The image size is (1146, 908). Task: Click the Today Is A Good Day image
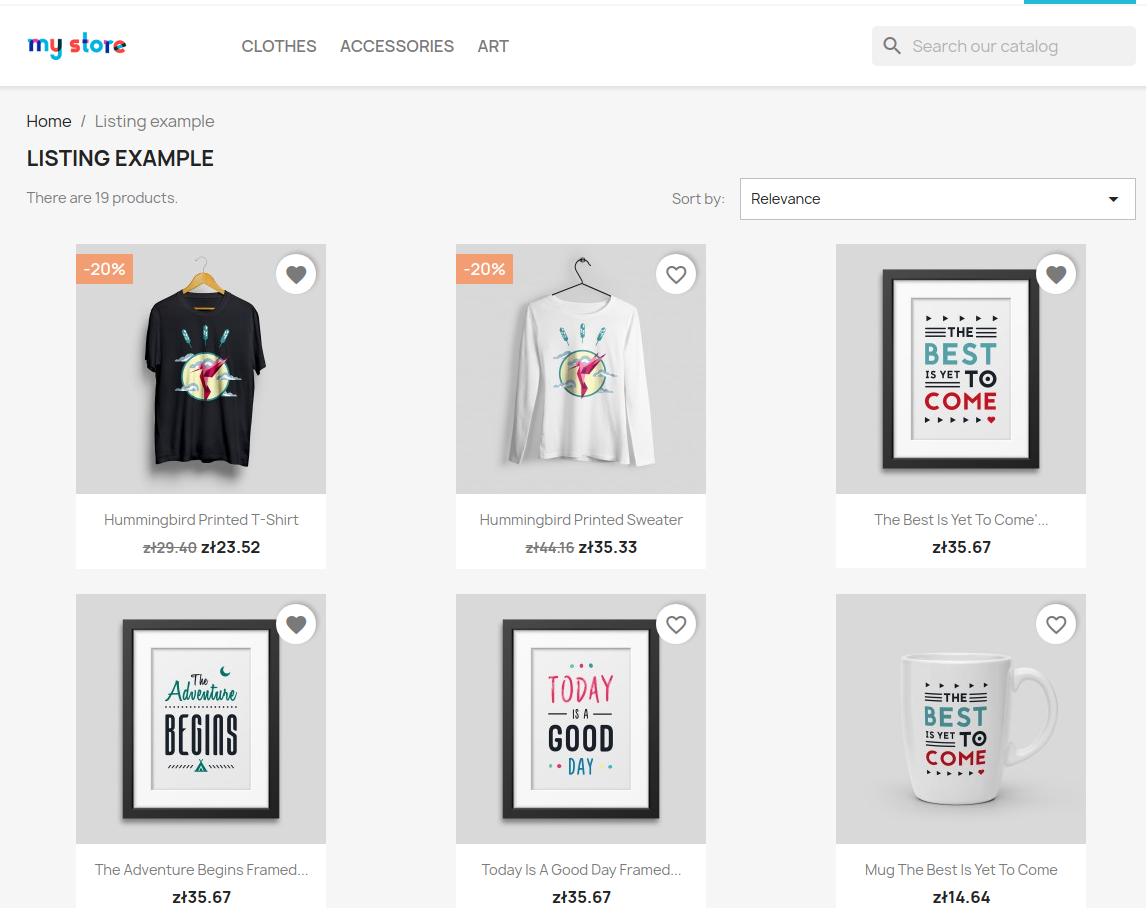[x=581, y=719]
